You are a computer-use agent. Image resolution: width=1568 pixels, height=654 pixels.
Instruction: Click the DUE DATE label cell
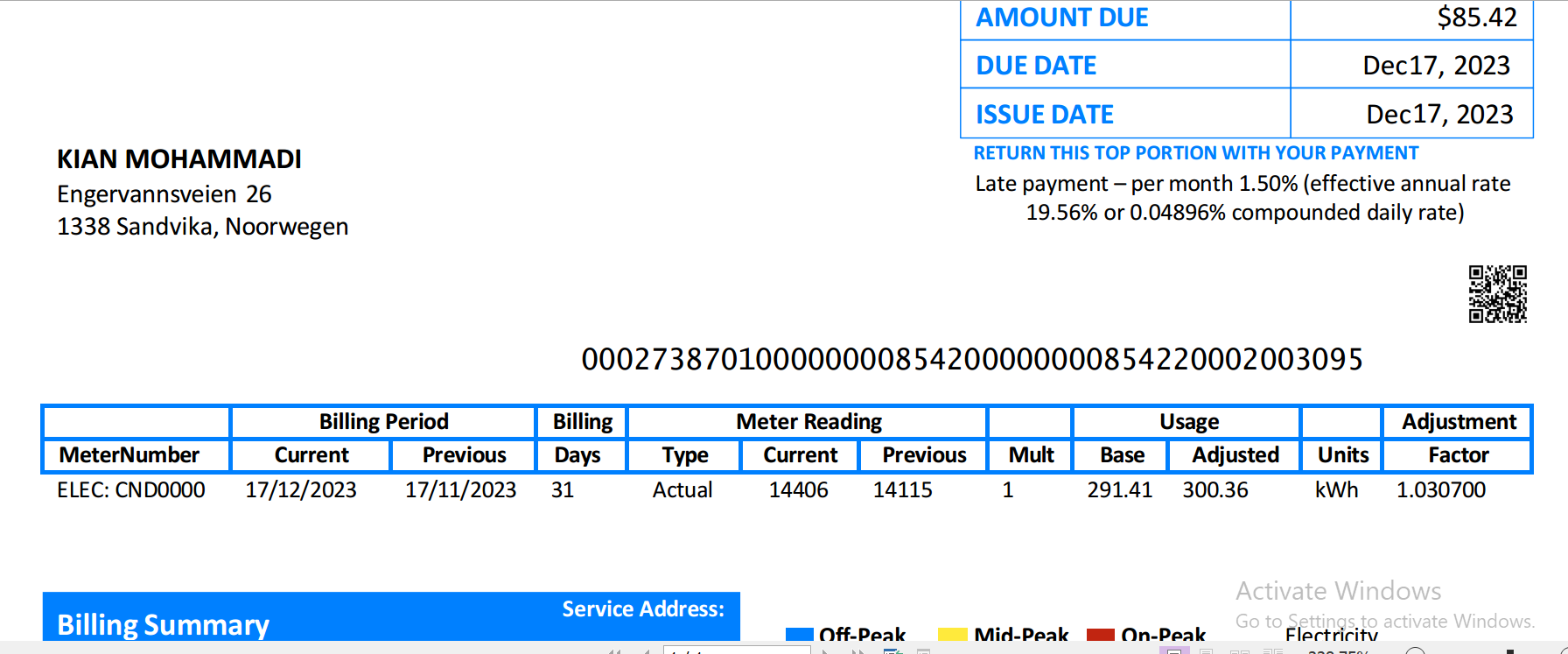pyautogui.click(x=1125, y=65)
